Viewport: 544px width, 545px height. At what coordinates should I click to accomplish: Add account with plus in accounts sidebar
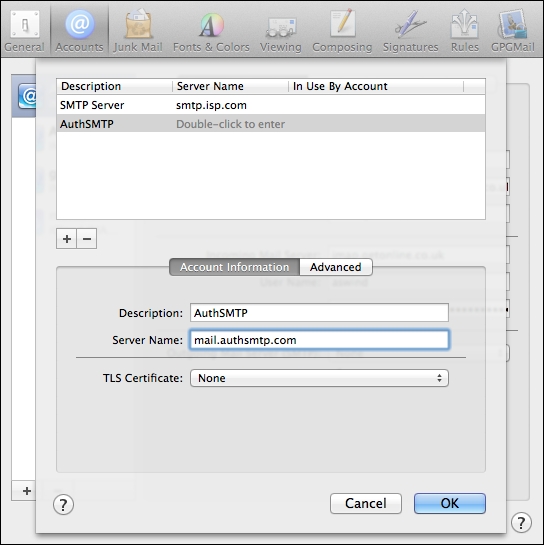[27, 491]
